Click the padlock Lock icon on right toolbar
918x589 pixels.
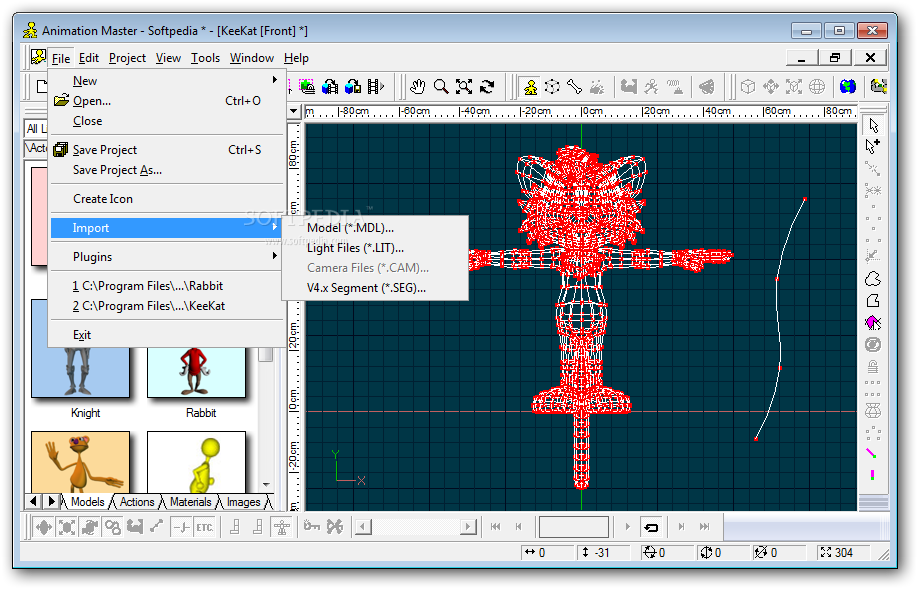[x=873, y=367]
